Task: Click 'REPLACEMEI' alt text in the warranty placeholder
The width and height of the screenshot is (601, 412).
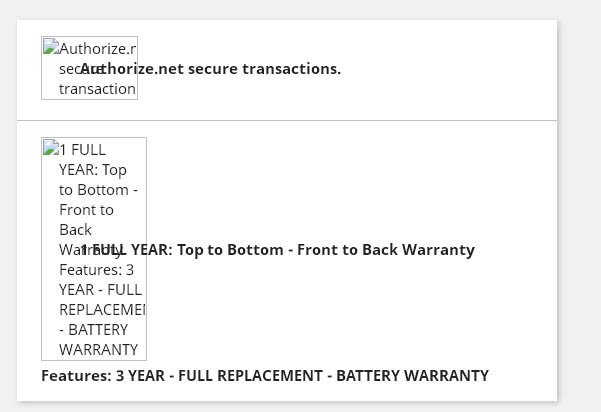Action: [x=102, y=310]
